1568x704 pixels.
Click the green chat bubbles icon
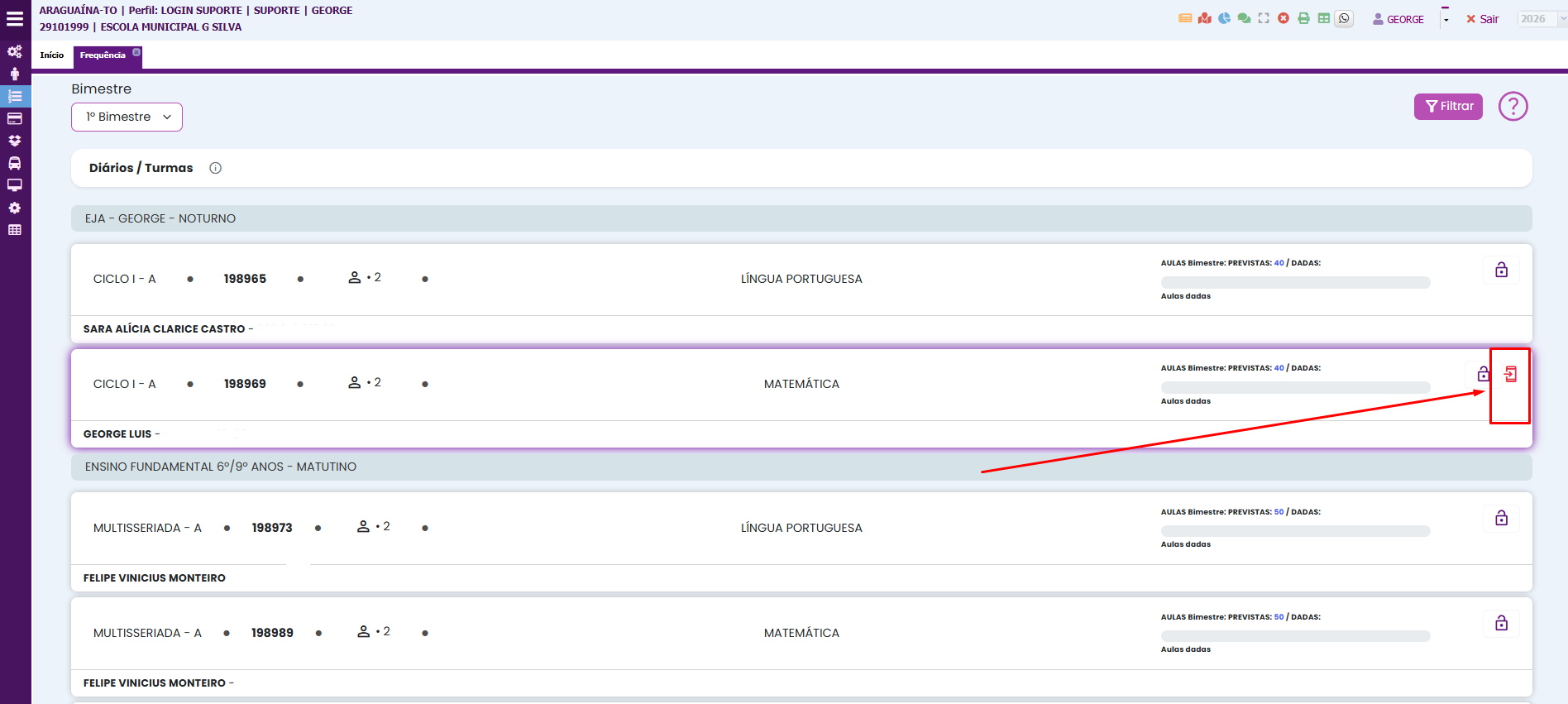(1244, 18)
